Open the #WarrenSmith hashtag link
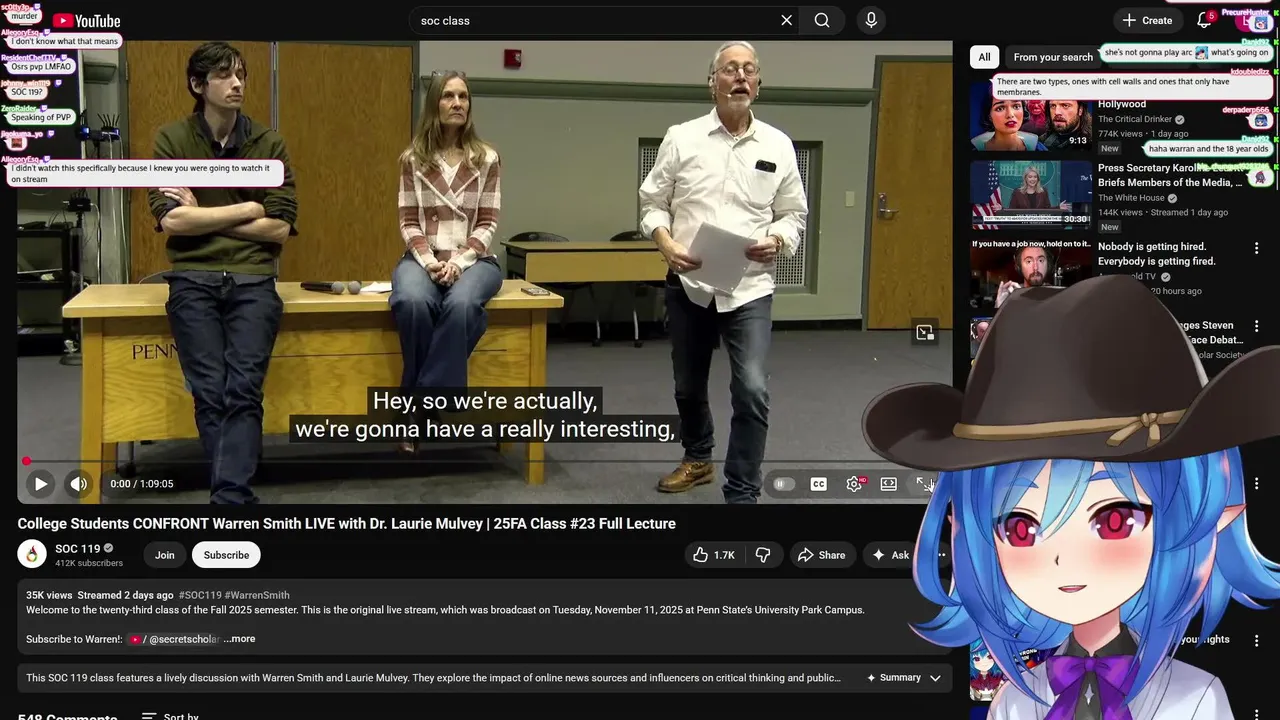The image size is (1280, 720). (x=257, y=595)
